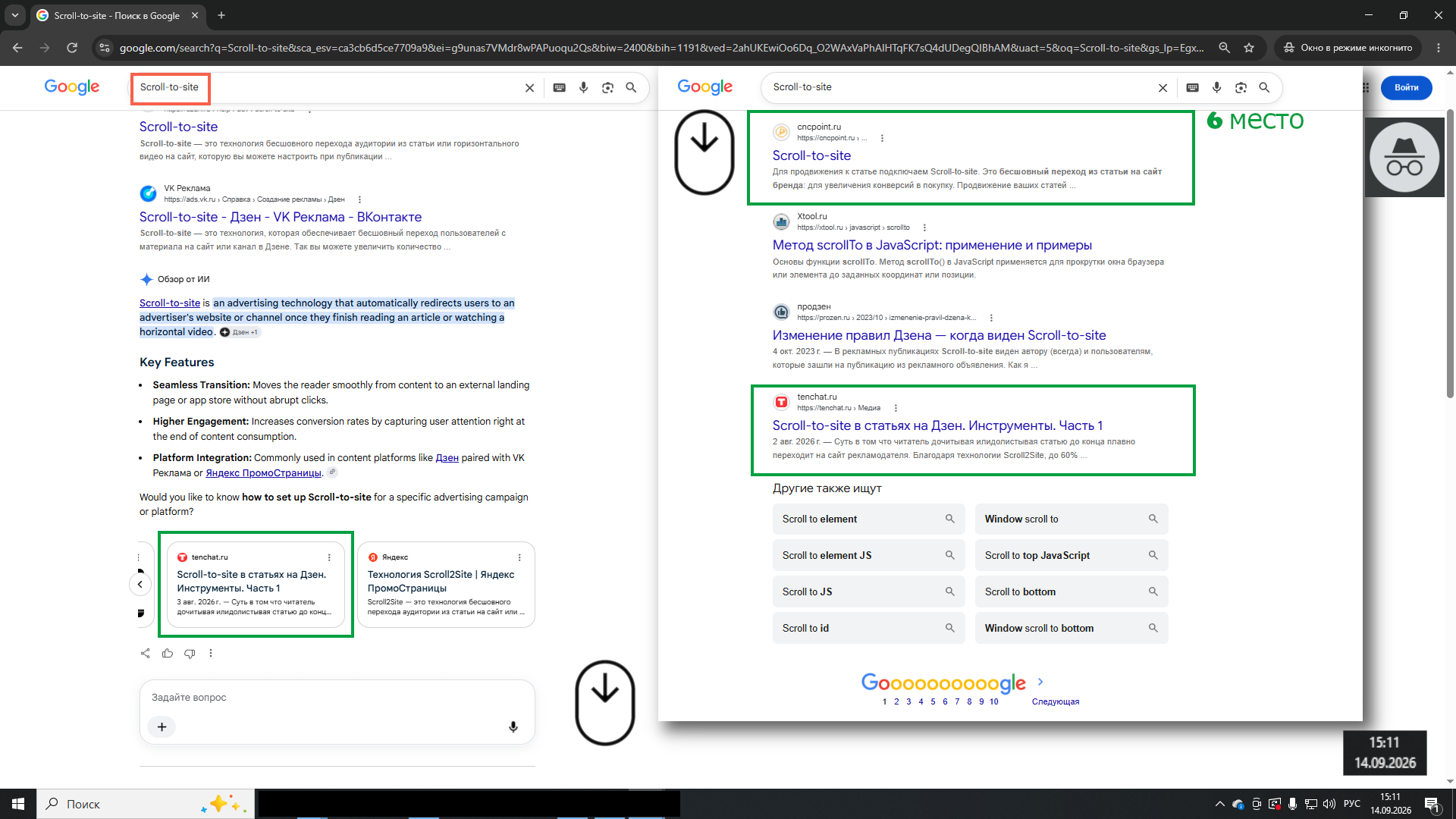Open the Метод scrollTo в JavaScript result
The image size is (1456, 819).
coord(932,245)
